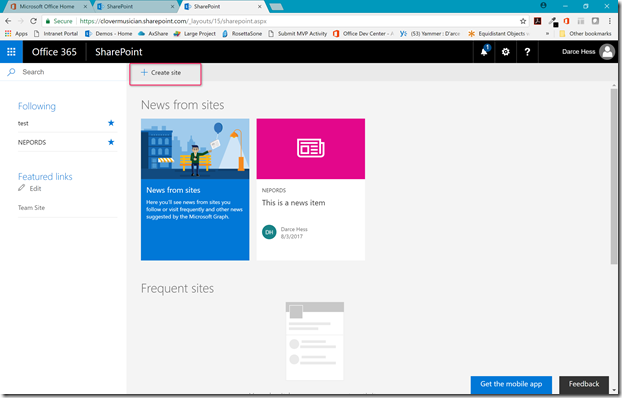Click the Adobe PDF extension icon
Viewport: 622px width, 398px height.
(538, 21)
